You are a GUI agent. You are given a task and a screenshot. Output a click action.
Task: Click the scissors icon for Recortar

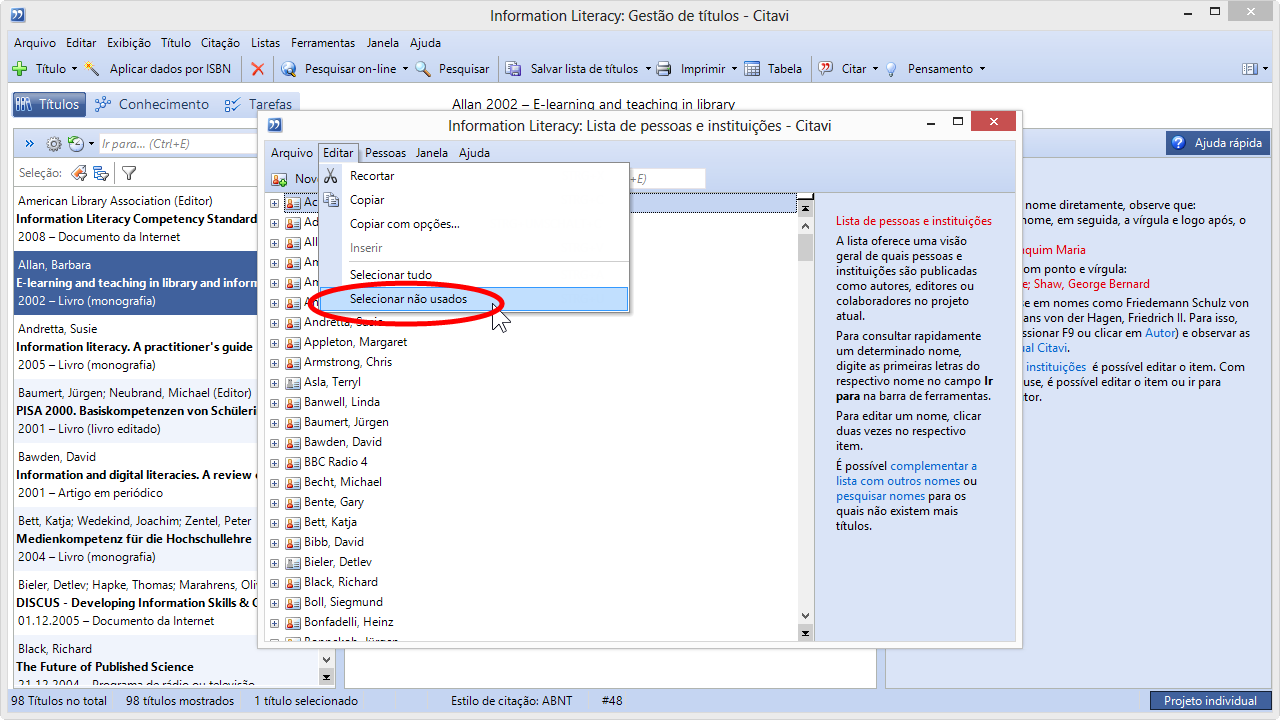[332, 176]
